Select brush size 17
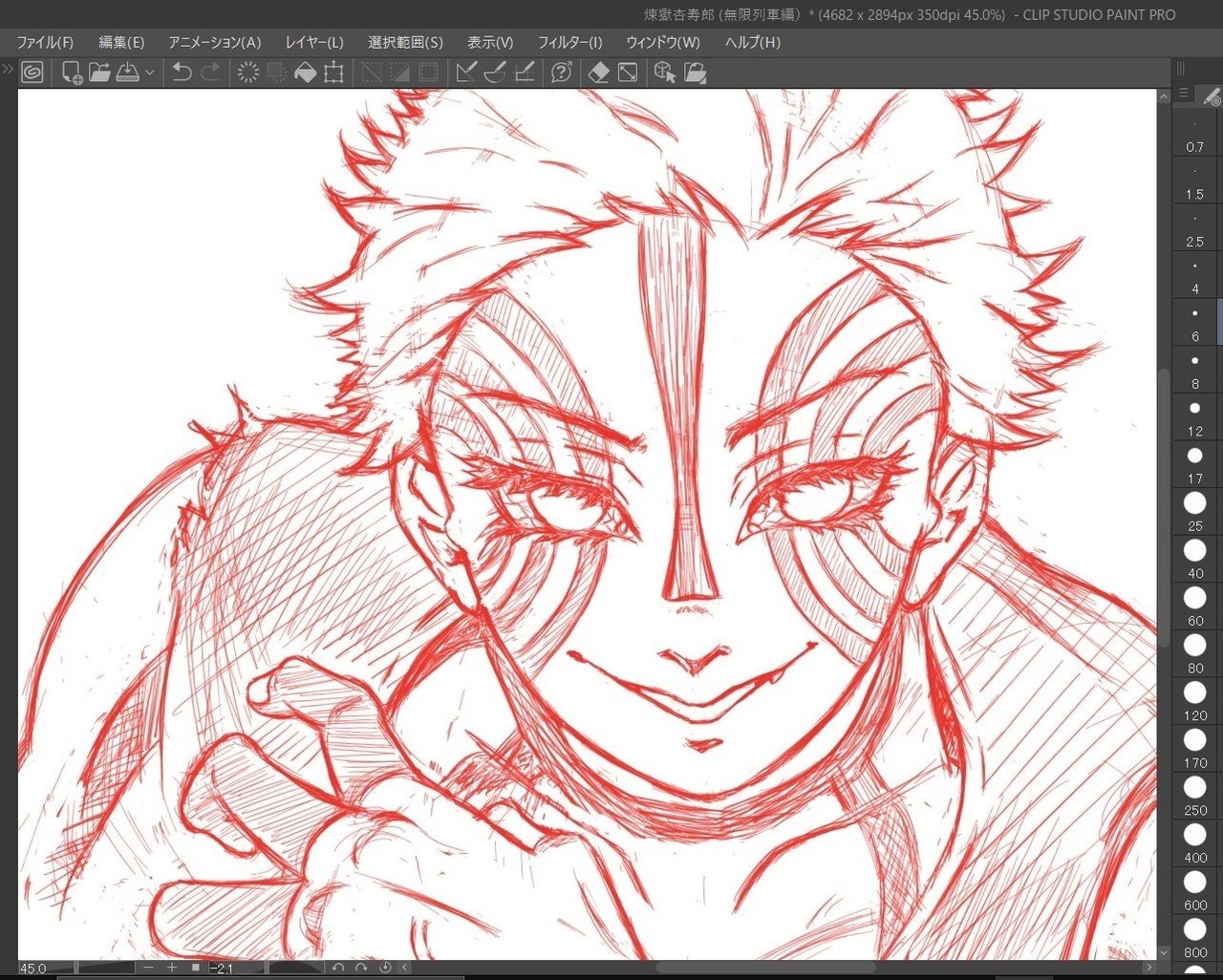Image resolution: width=1223 pixels, height=980 pixels. [1195, 465]
